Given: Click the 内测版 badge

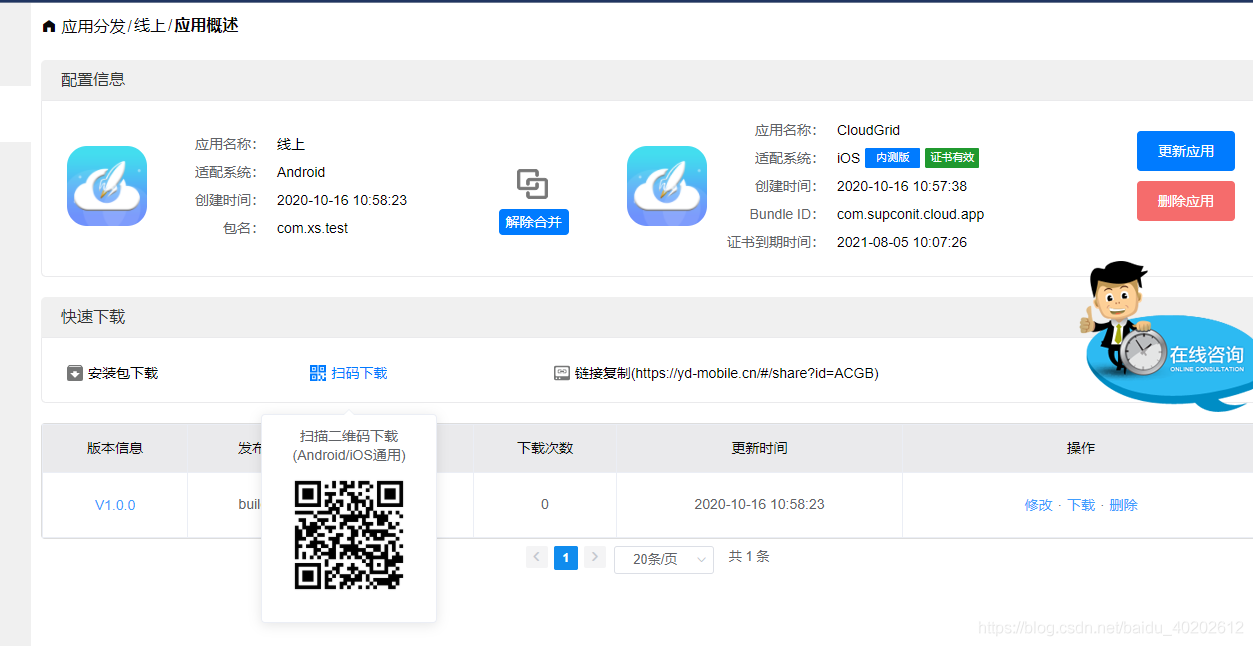Looking at the screenshot, I should 892,158.
